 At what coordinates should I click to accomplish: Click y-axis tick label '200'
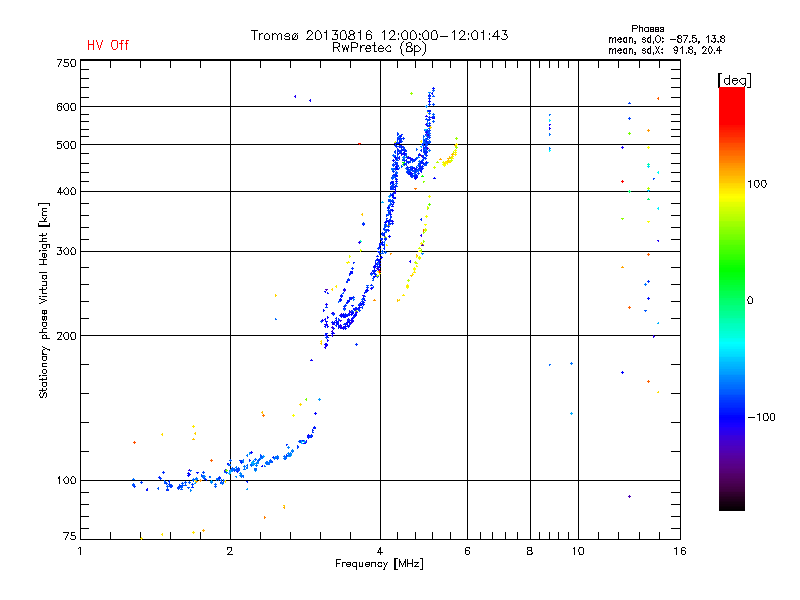tap(66, 336)
